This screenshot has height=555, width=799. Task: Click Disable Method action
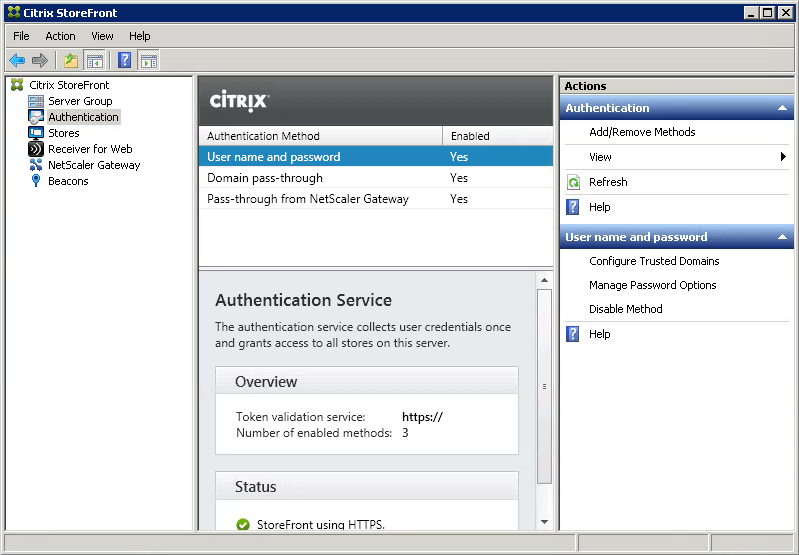[x=625, y=309]
